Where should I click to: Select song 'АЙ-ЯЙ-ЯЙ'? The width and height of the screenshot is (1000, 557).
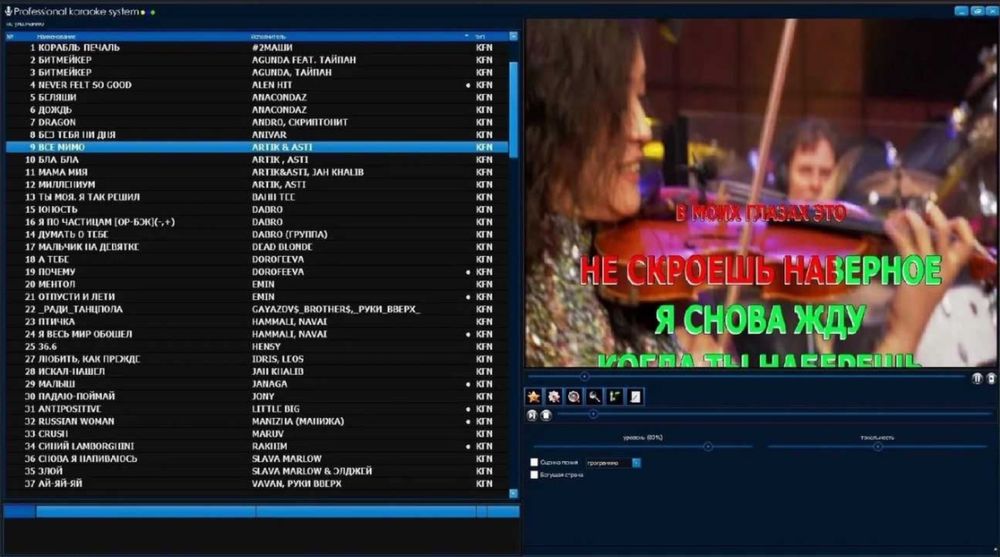(x=60, y=484)
